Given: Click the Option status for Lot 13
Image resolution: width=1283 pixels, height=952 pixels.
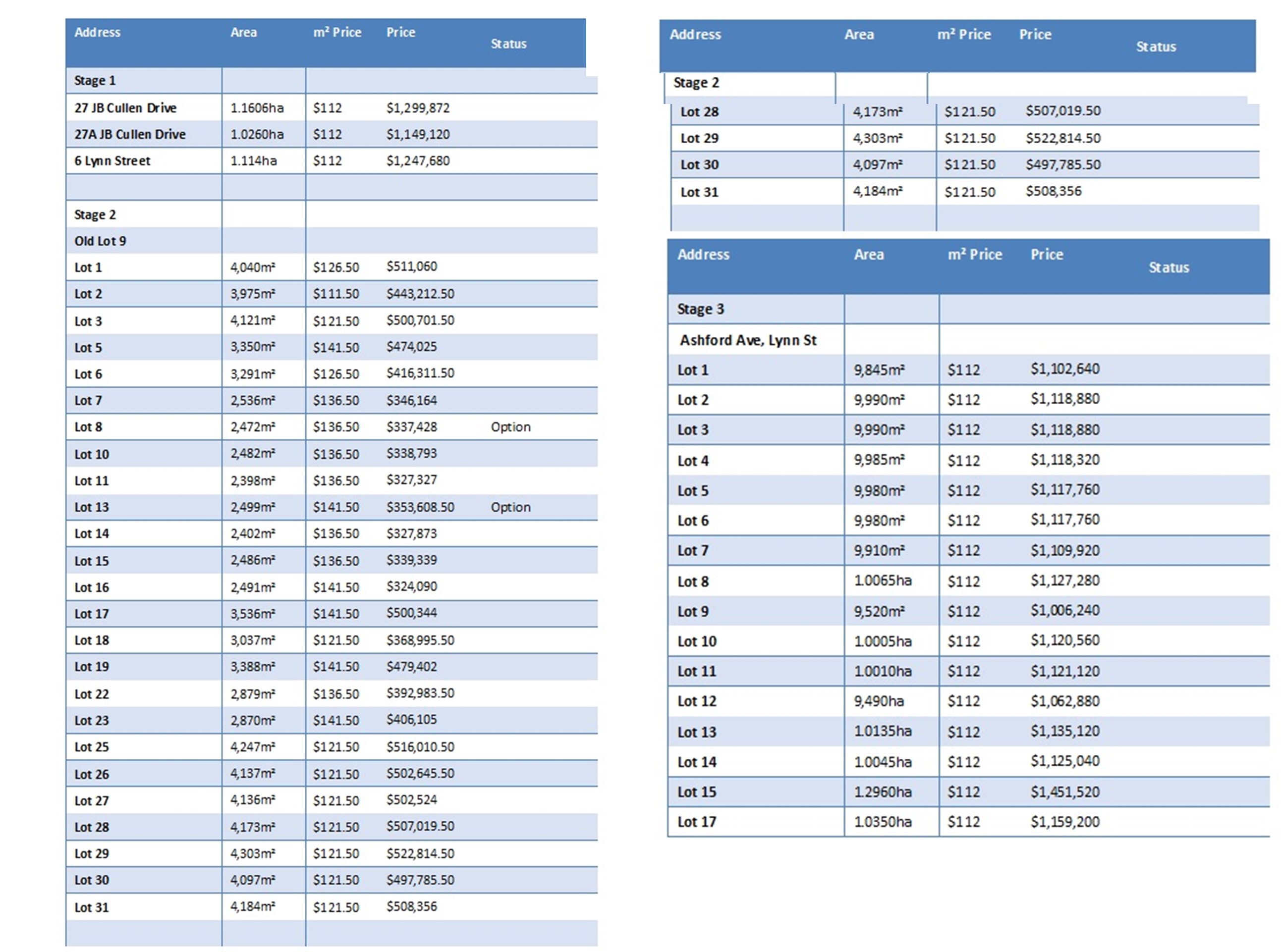Looking at the screenshot, I should pos(510,507).
